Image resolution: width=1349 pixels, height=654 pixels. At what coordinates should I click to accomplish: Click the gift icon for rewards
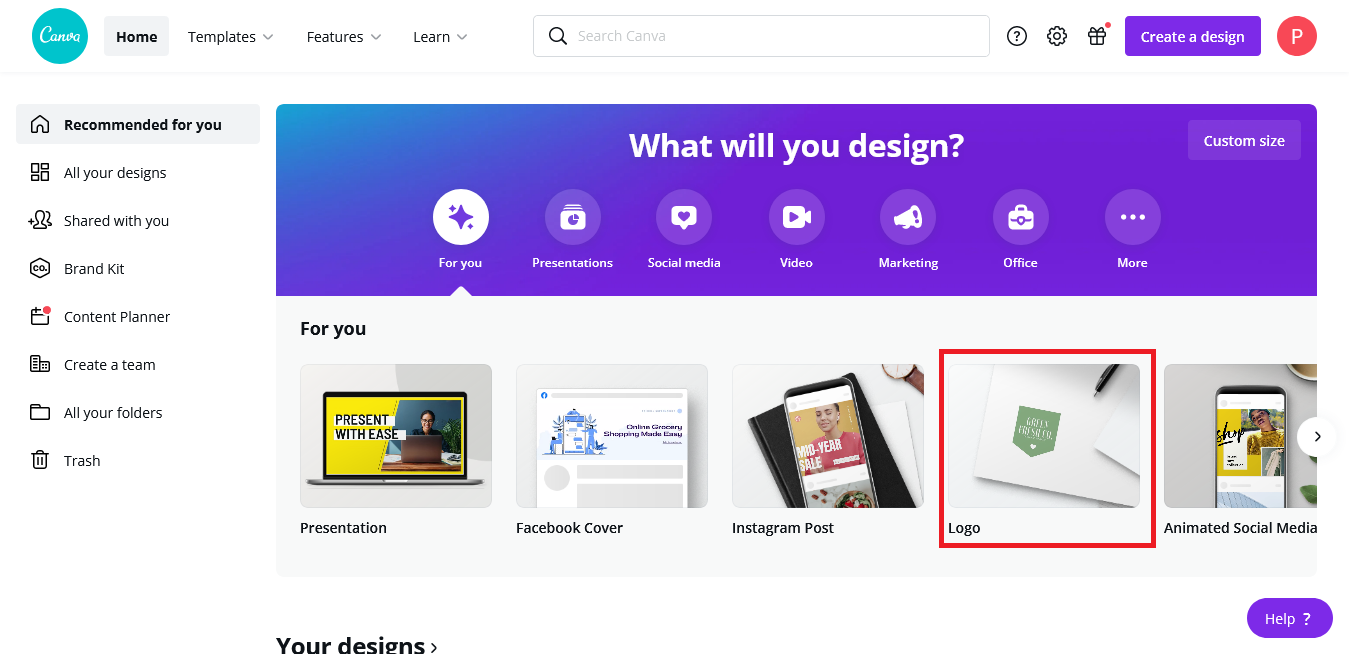tap(1096, 36)
